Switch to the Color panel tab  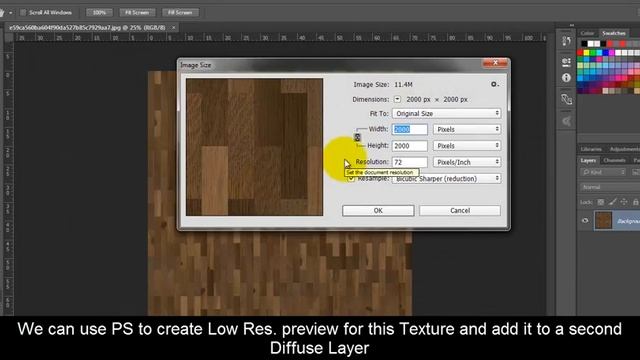(587, 33)
